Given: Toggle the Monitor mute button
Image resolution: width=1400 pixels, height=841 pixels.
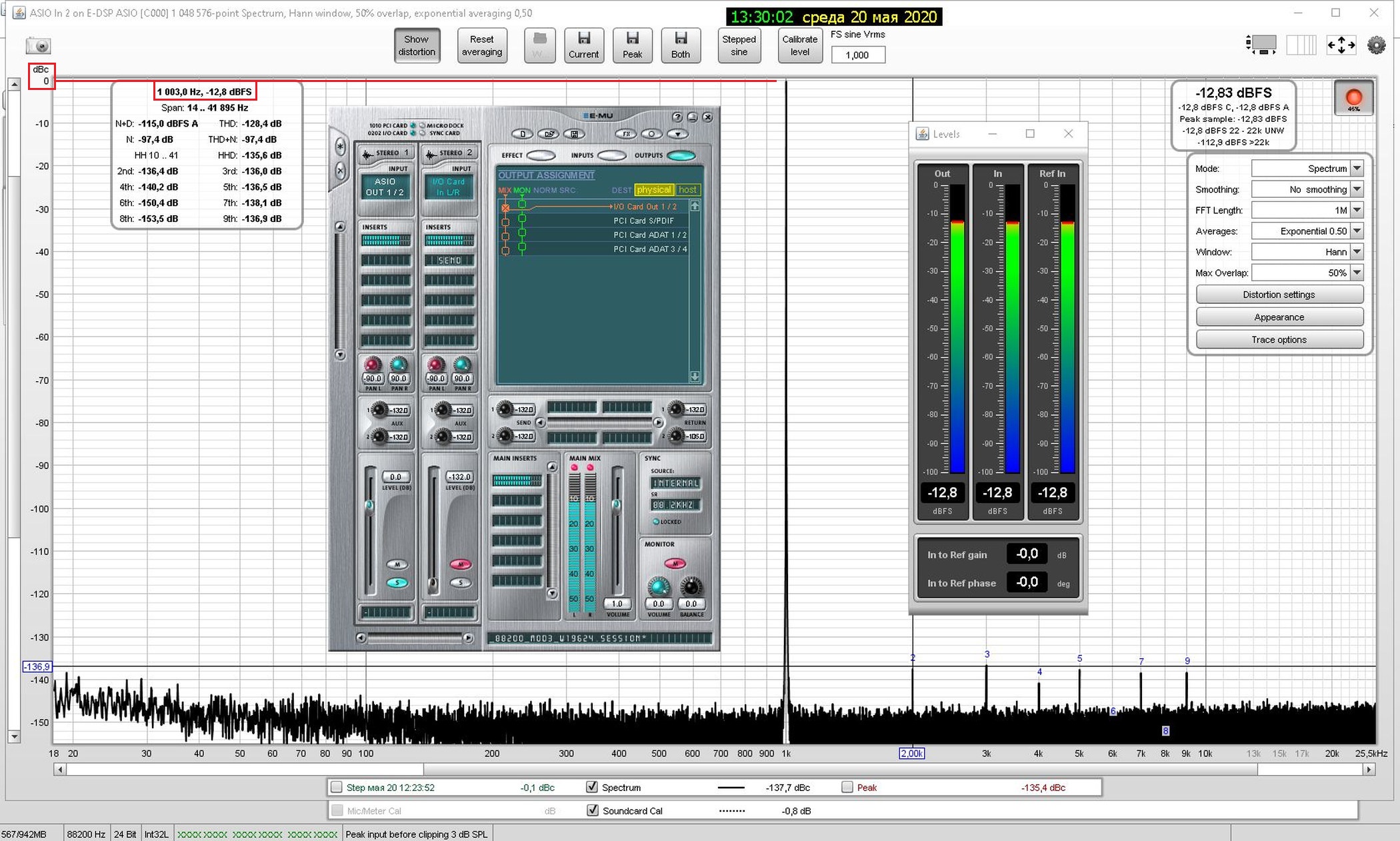Looking at the screenshot, I should [675, 563].
